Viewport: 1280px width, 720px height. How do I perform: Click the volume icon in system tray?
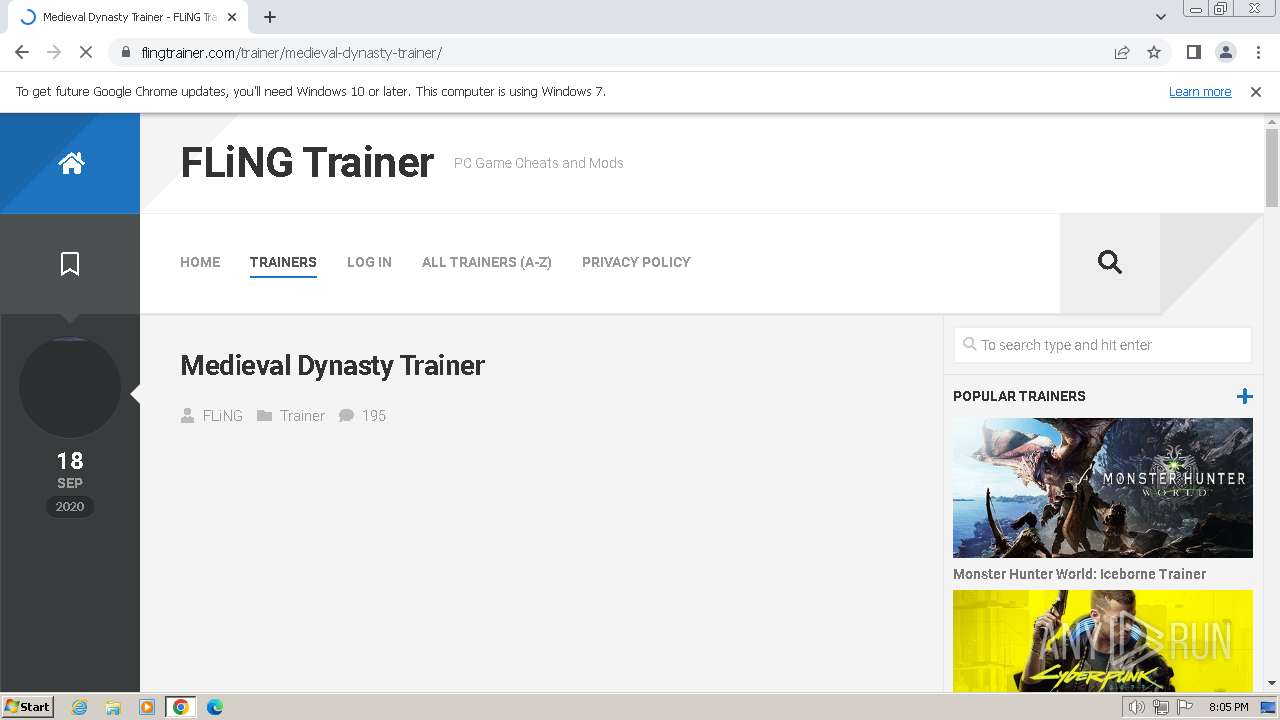point(1137,707)
